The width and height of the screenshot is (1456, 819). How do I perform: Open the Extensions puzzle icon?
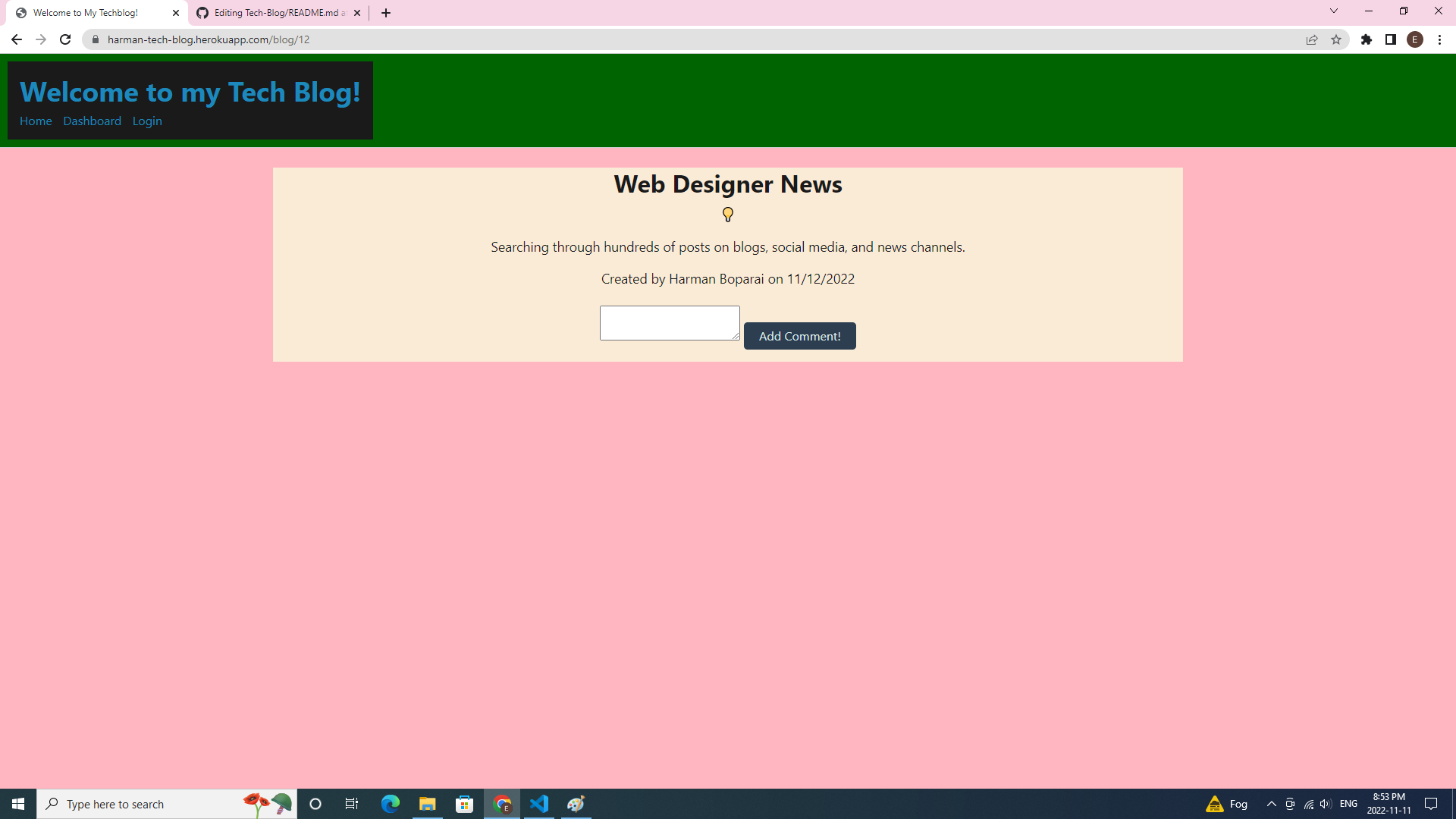click(1367, 39)
